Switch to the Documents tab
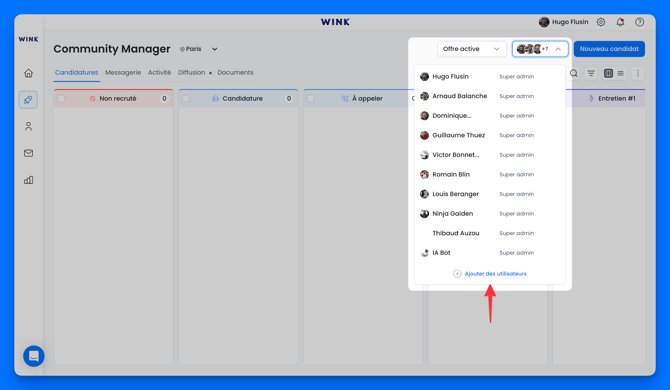This screenshot has width=670, height=390. 235,73
